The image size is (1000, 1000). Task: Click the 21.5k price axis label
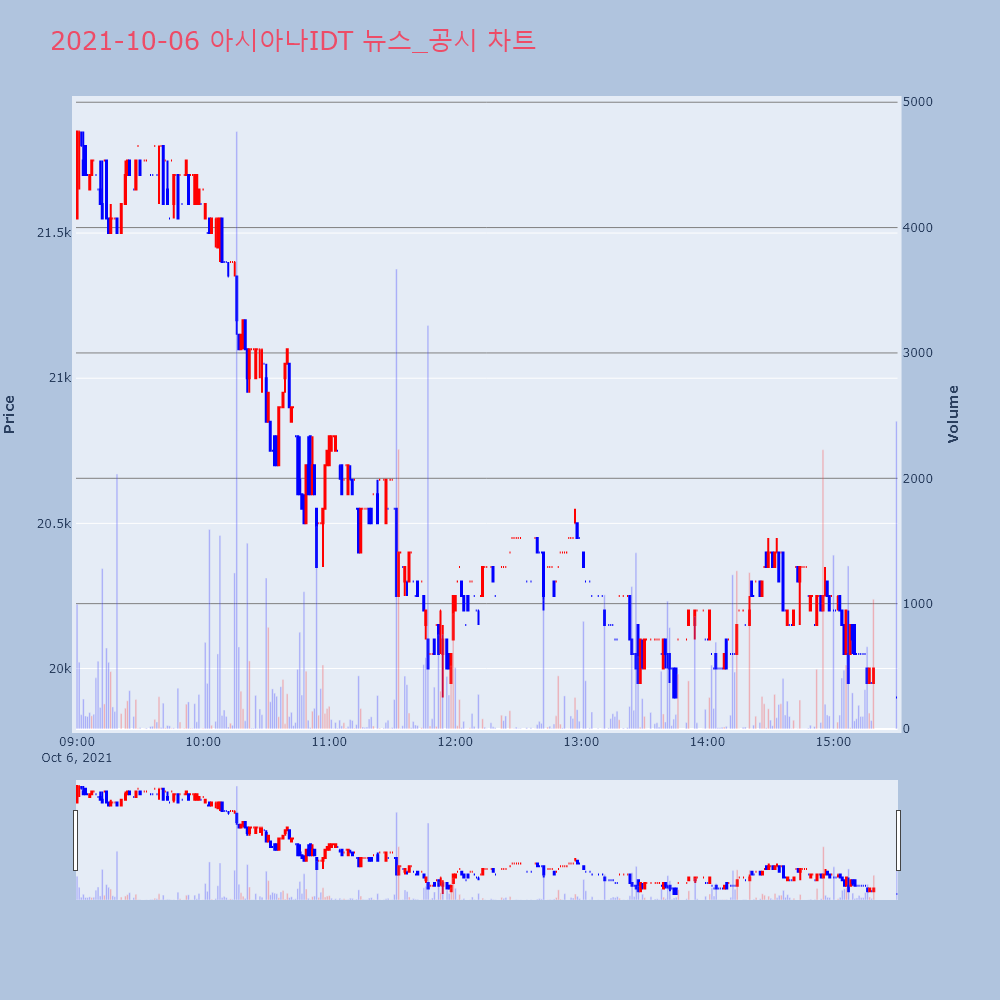(54, 233)
